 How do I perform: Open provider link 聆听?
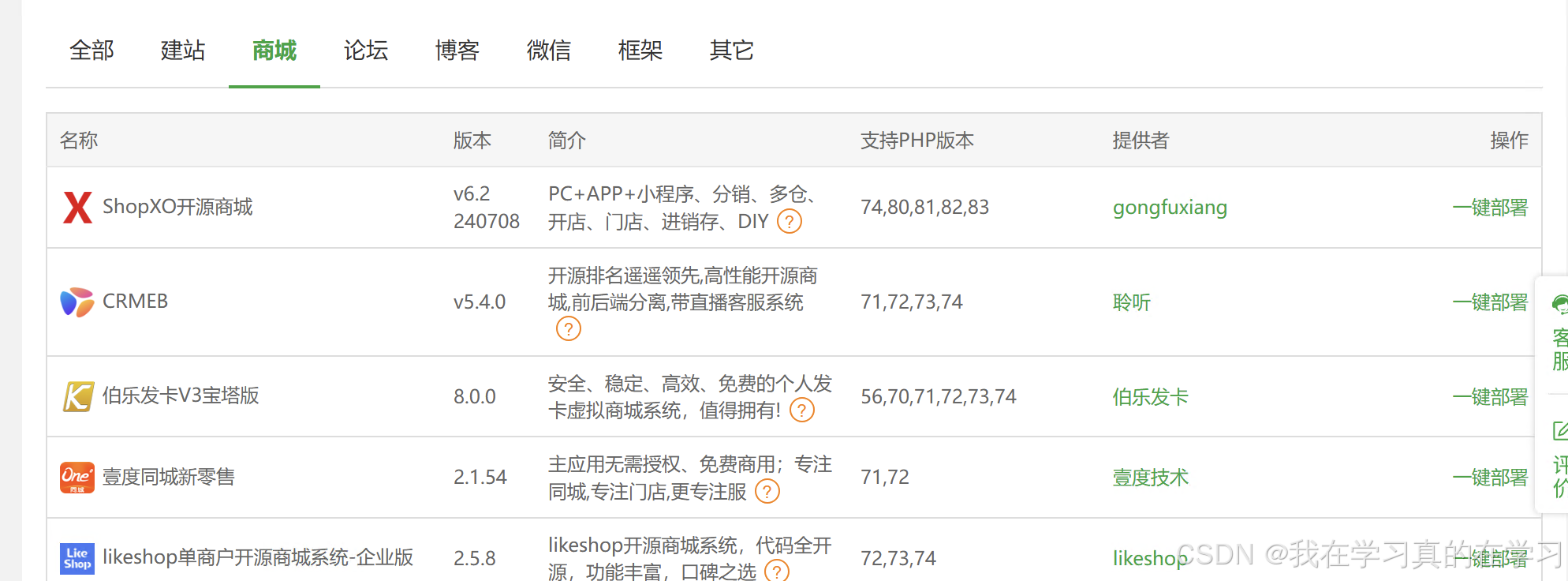tap(1132, 302)
